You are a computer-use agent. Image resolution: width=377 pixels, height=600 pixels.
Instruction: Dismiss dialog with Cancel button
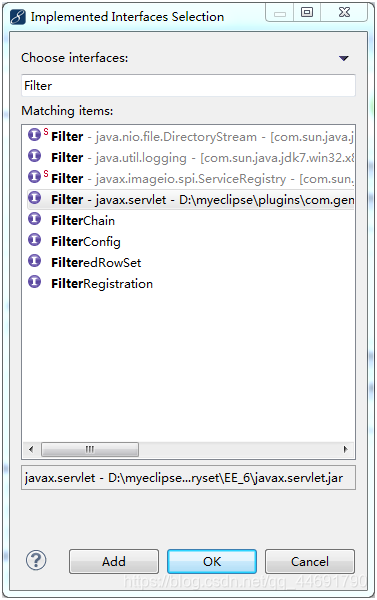[310, 561]
